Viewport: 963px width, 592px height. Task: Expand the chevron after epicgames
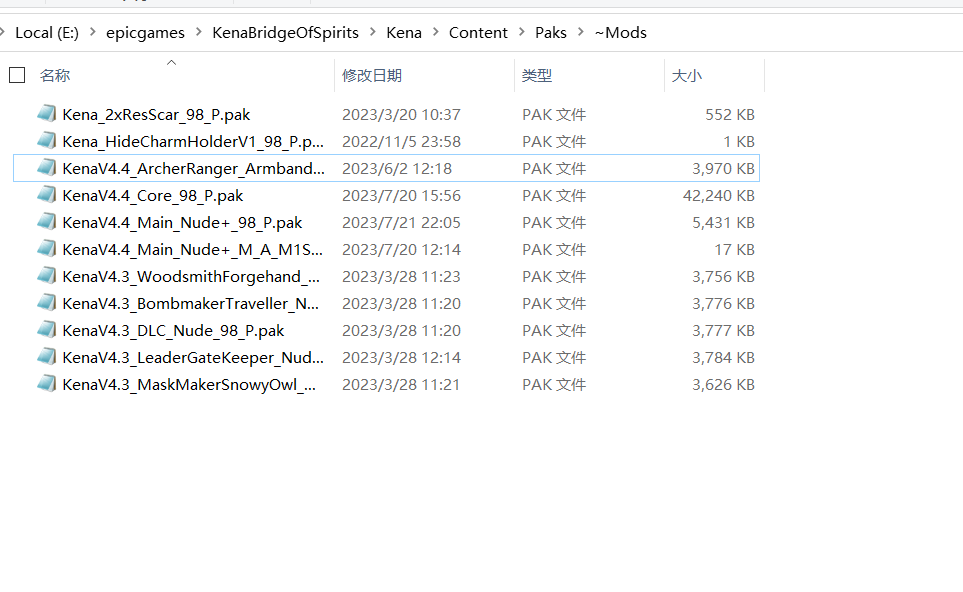pyautogui.click(x=198, y=31)
